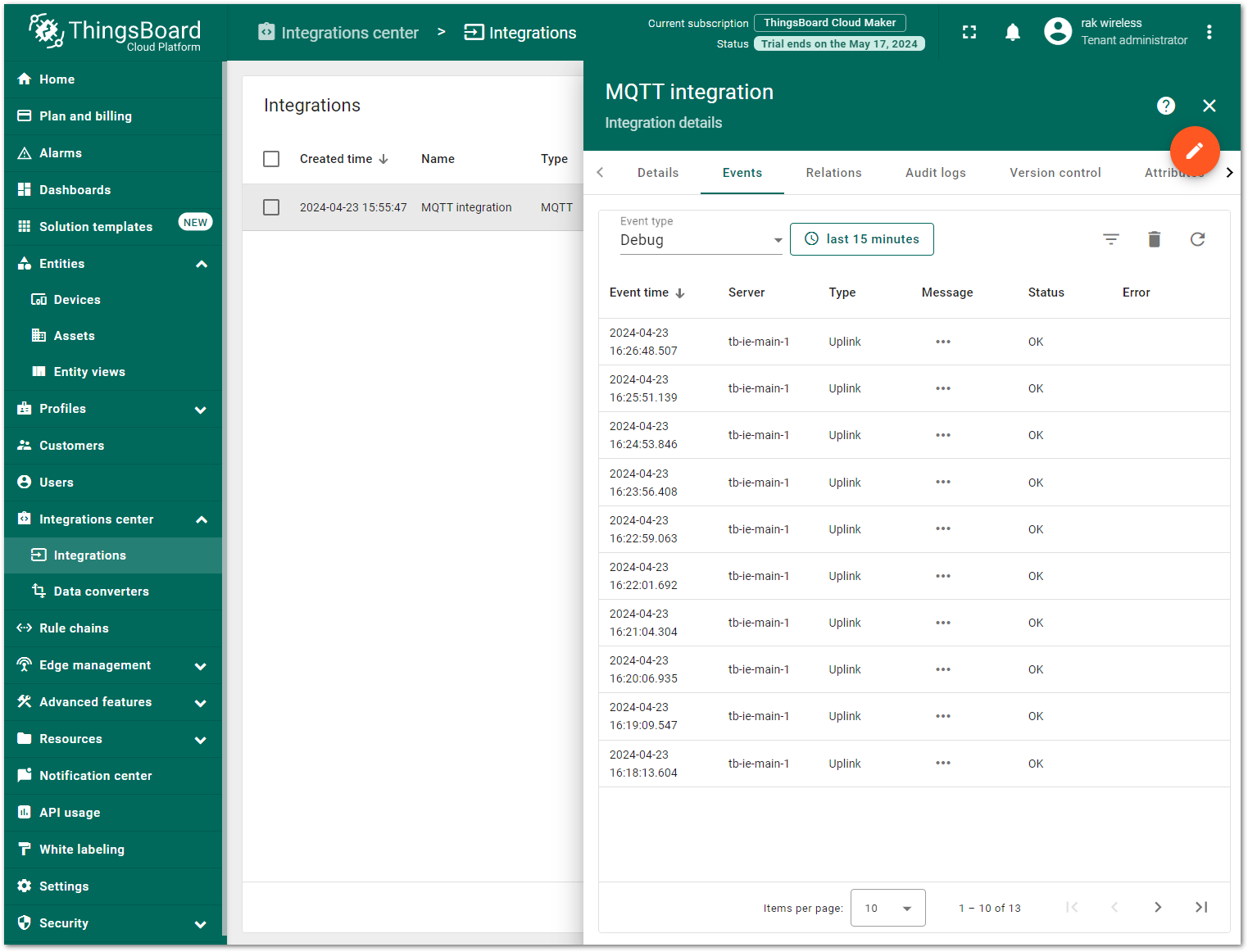Sort integrations by Created time column
The width and height of the screenshot is (1248, 952).
pos(344,159)
